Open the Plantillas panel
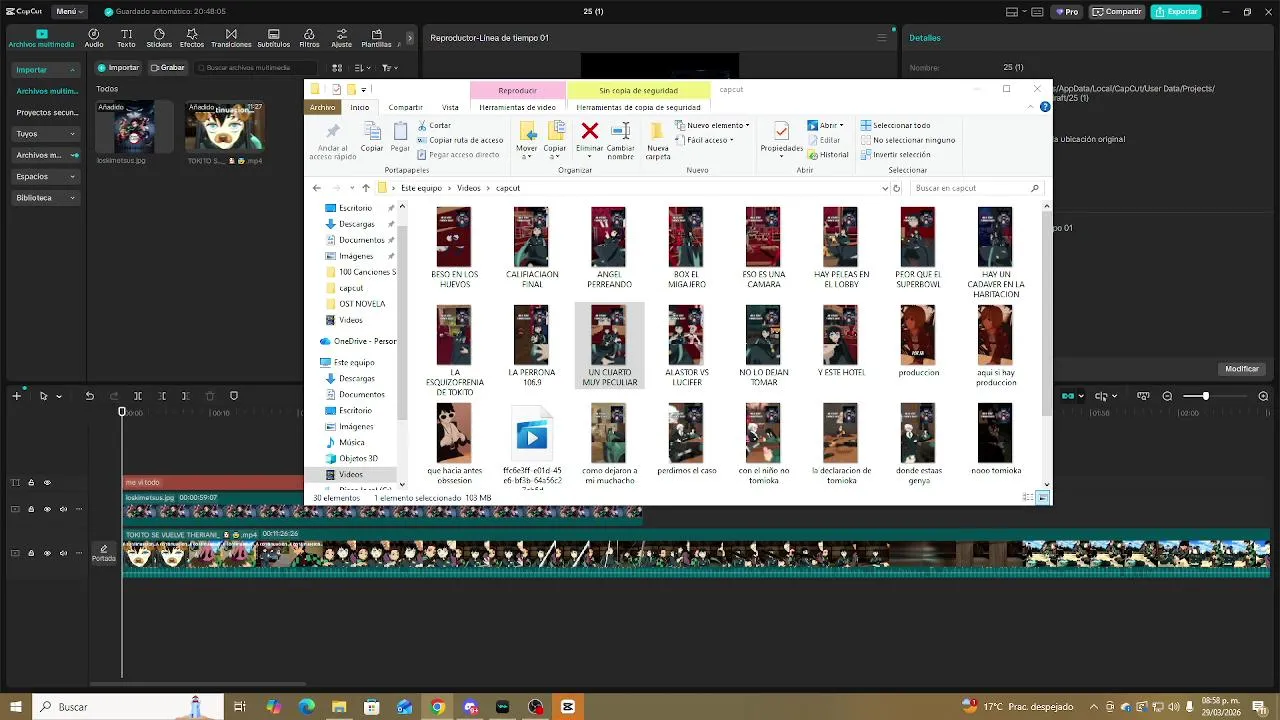 pos(377,38)
